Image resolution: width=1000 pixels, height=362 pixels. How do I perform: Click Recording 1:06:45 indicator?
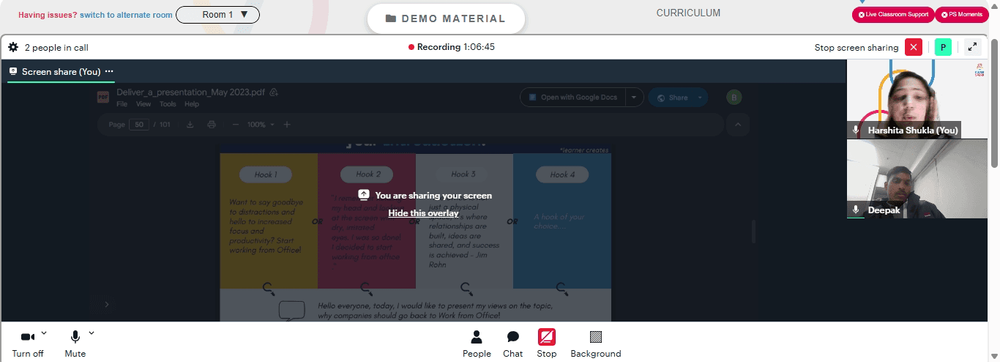coord(452,47)
